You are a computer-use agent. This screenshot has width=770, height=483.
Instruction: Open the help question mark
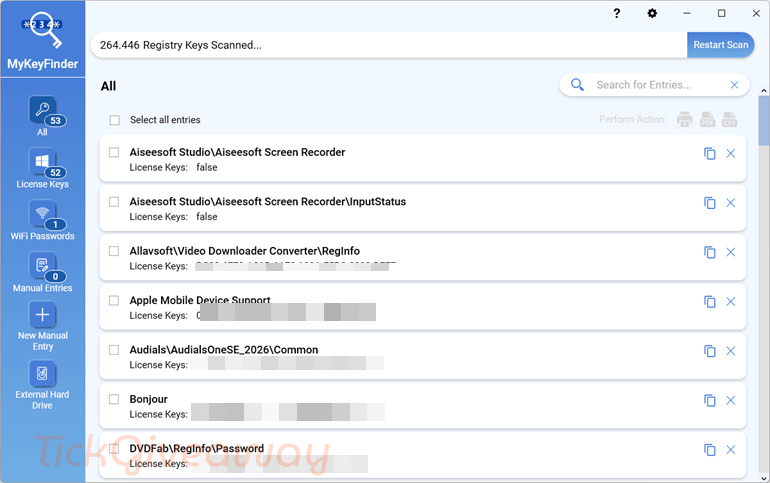point(617,13)
